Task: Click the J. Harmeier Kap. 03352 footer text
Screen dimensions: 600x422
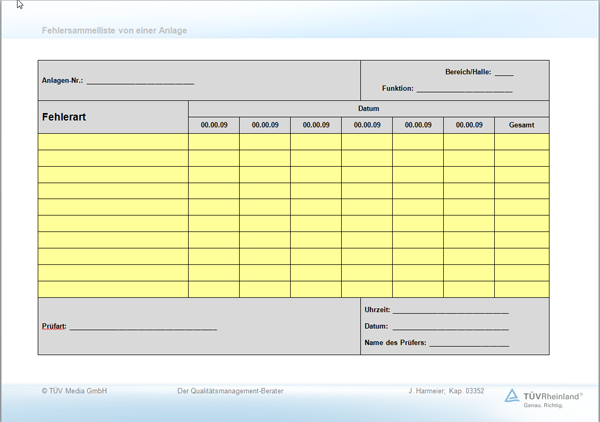Action: point(447,391)
